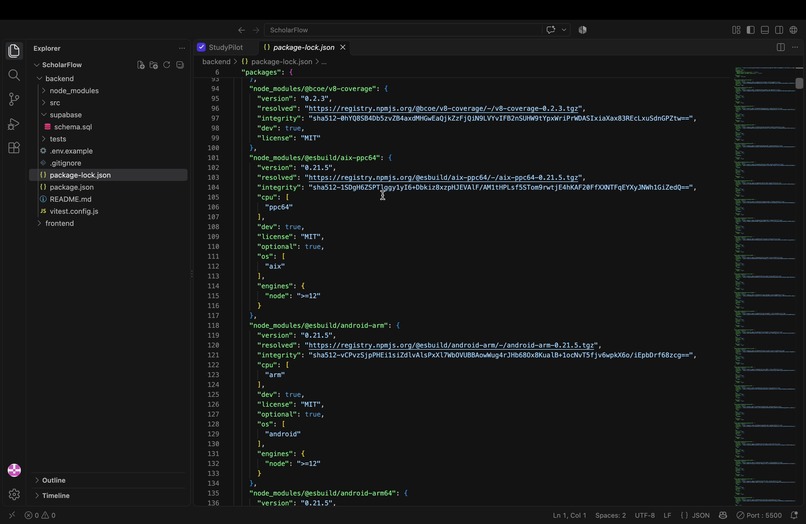Open the notifications bell
The height and width of the screenshot is (524, 806).
794,515
